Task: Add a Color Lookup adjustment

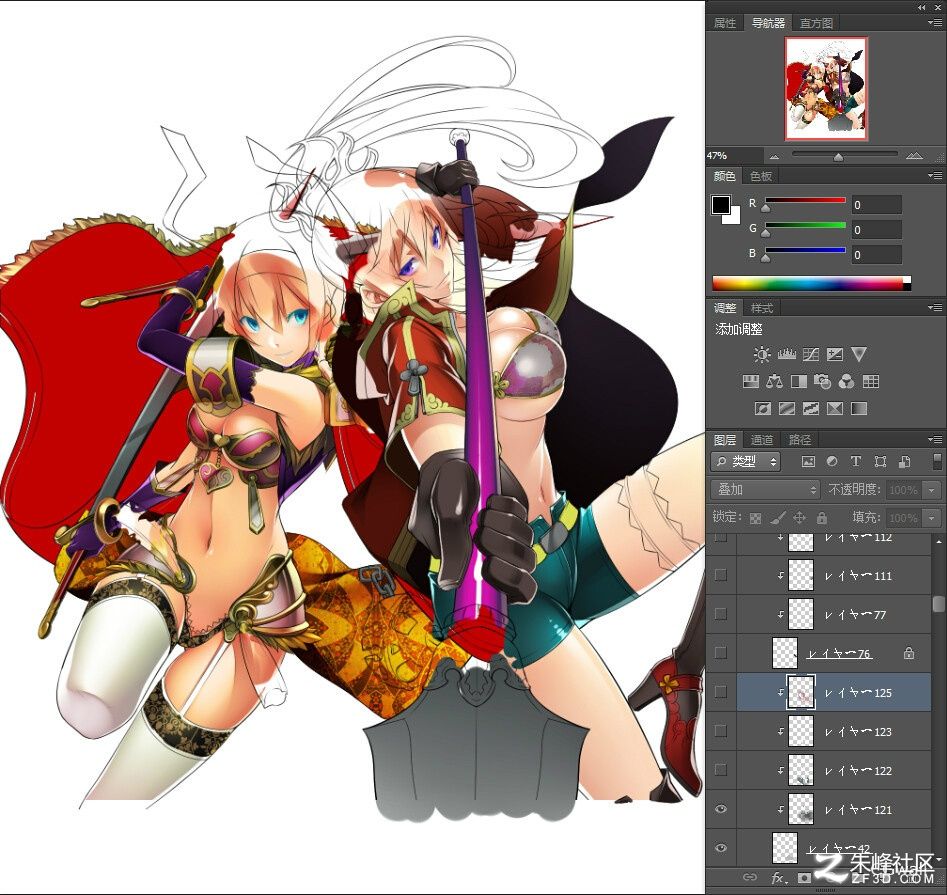Action: pyautogui.click(x=871, y=382)
